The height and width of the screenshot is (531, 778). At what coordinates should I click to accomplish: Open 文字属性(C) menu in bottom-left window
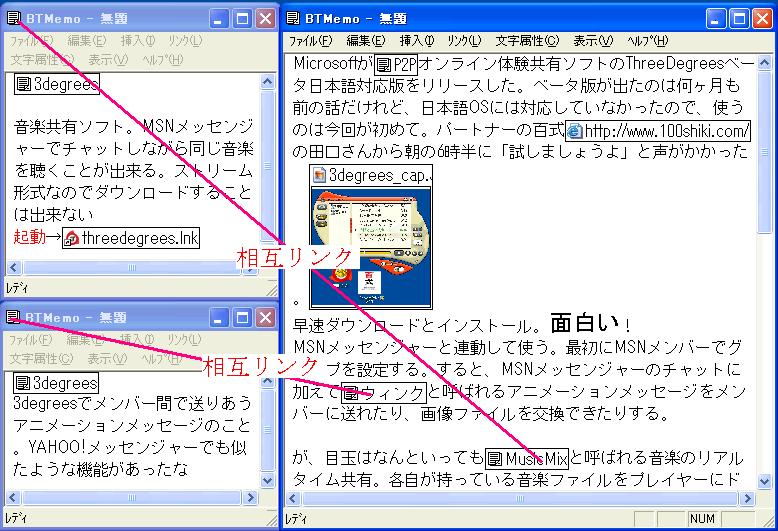pyautogui.click(x=41, y=358)
